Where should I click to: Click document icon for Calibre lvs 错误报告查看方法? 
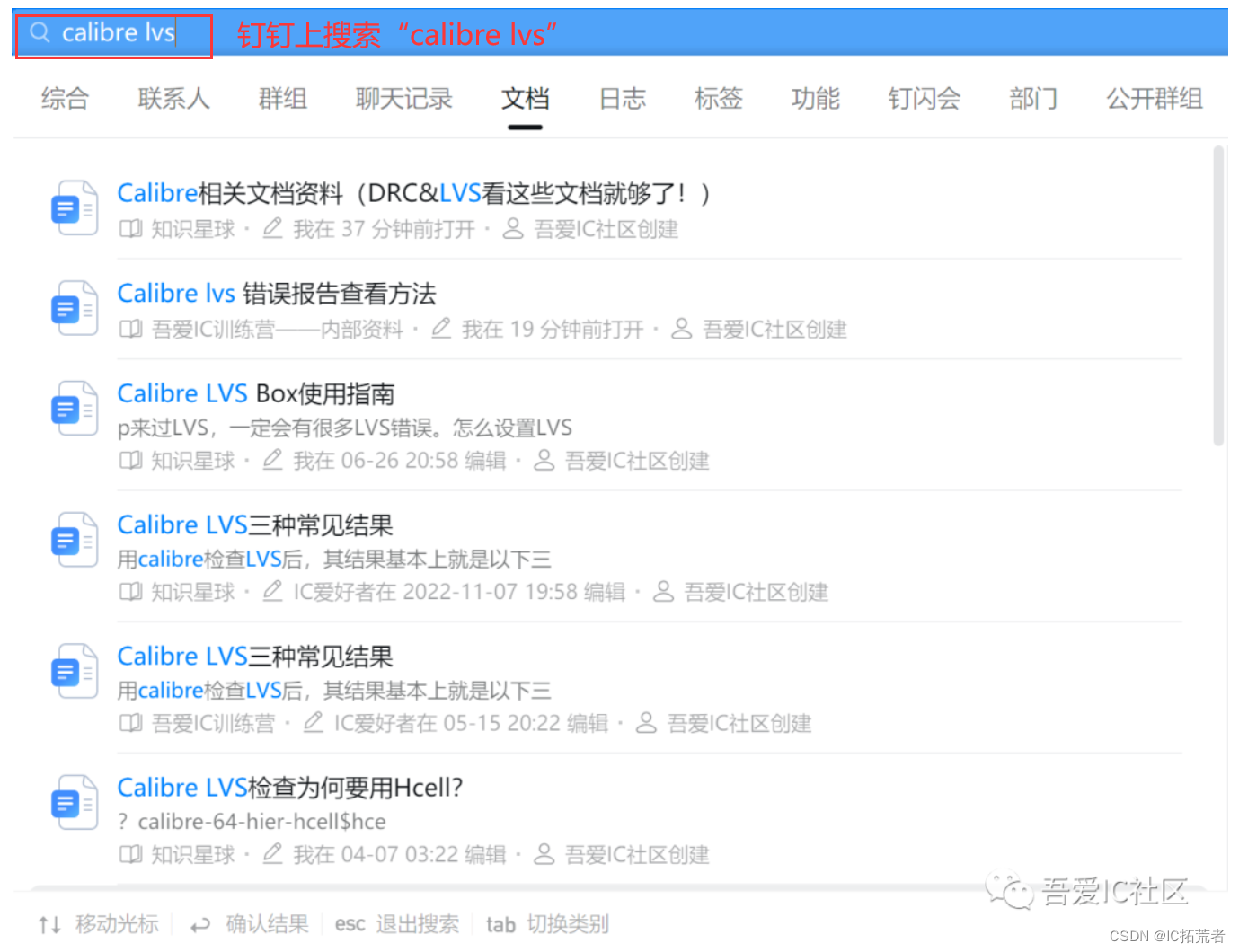[x=74, y=309]
